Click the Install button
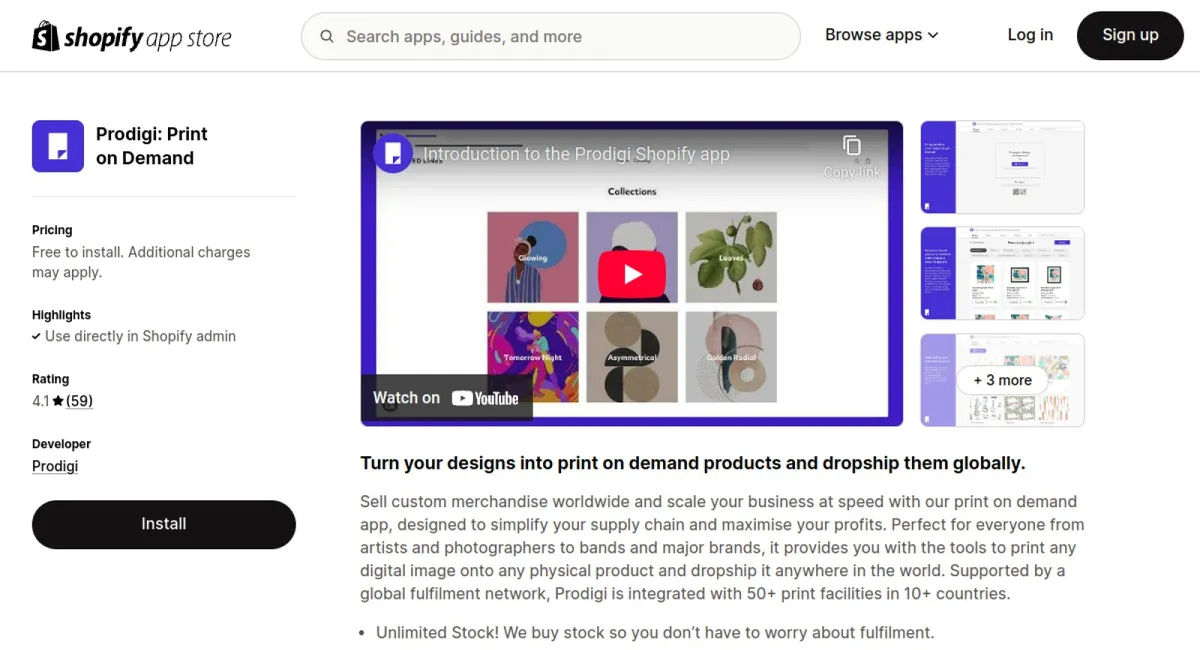Viewport: 1200px width, 650px height. click(x=164, y=524)
